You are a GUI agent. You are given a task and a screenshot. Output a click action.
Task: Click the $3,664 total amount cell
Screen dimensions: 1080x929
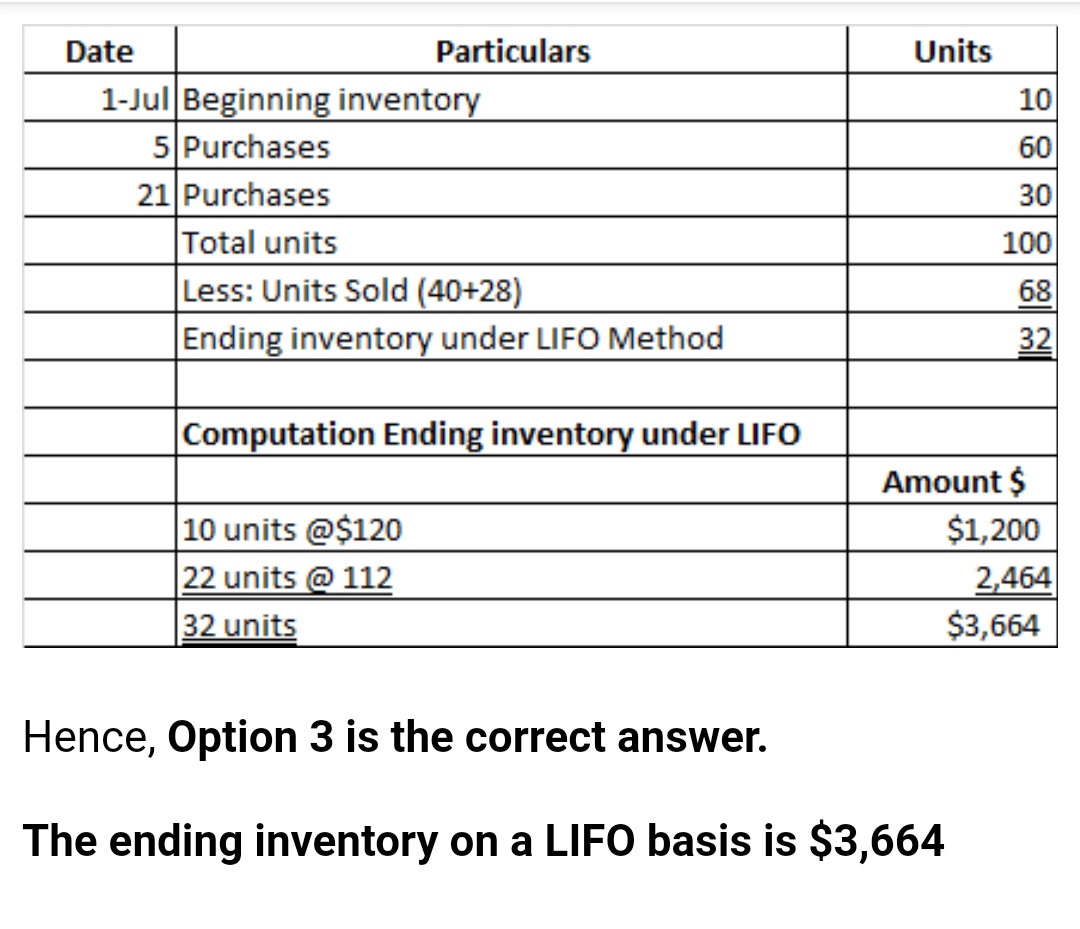(x=993, y=626)
